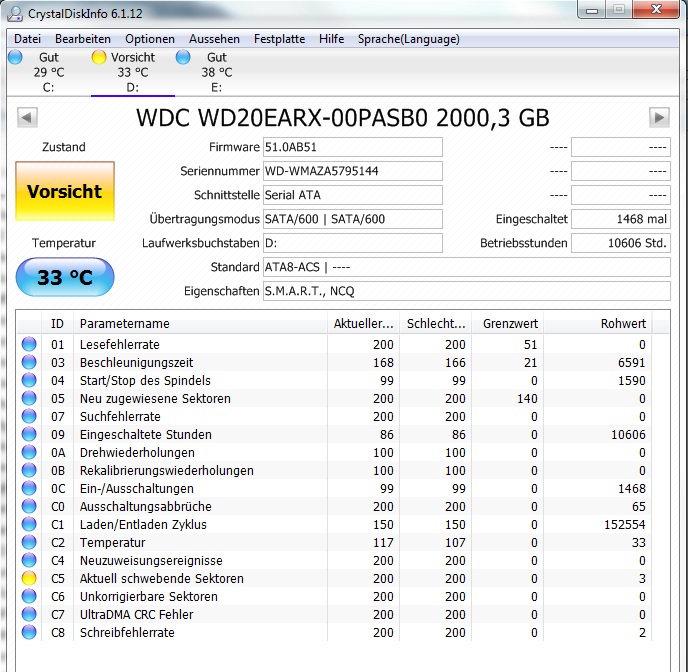Viewport: 688px width, 672px height.
Task: Click the Grenzwert column header
Action: point(507,324)
